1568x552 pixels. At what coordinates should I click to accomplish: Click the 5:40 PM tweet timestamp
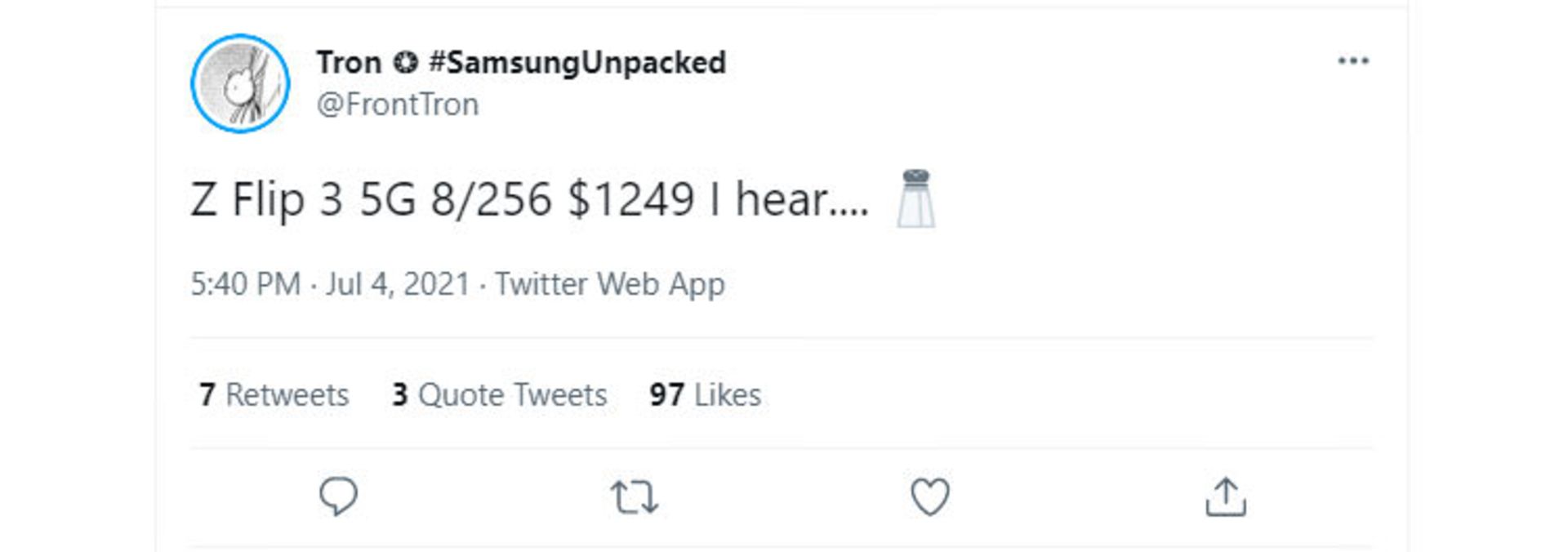point(245,284)
